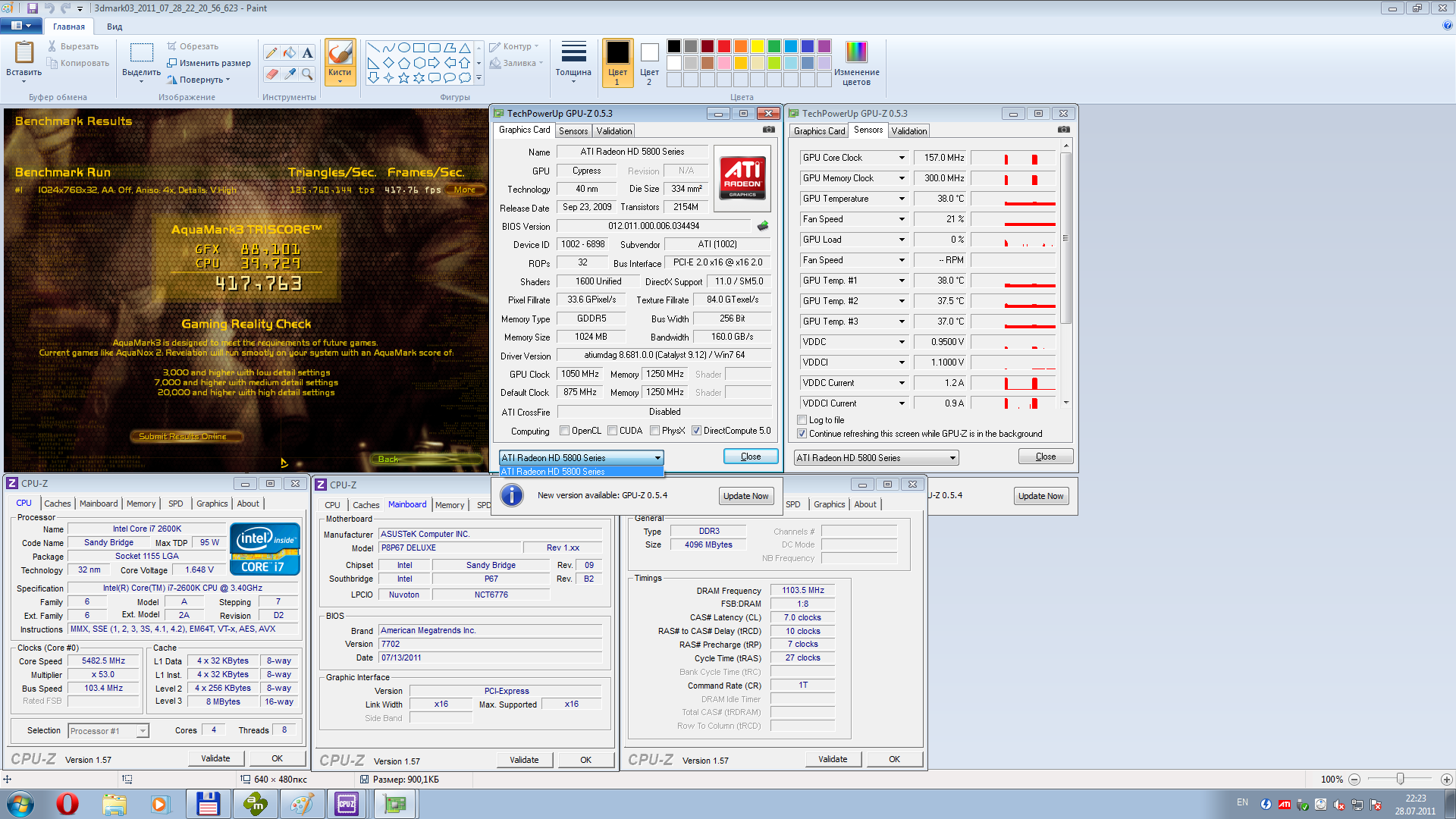1456x819 pixels.
Task: Click the Paint palette taskbar icon
Action: coord(301,804)
